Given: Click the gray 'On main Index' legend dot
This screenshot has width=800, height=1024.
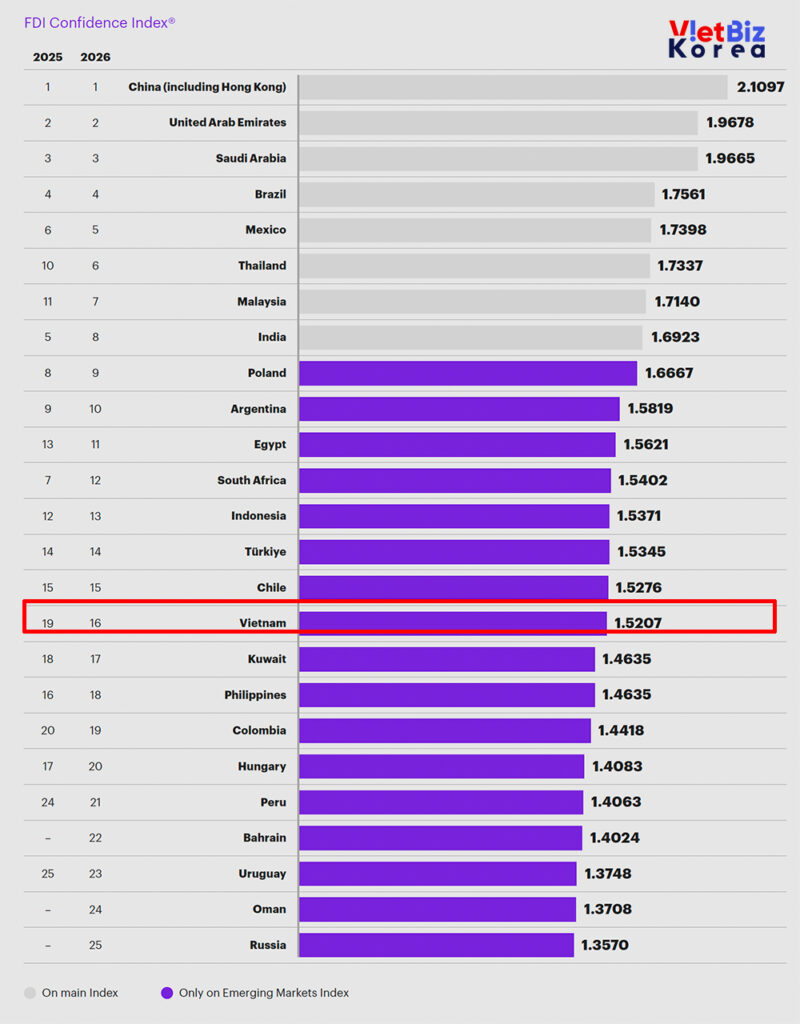Looking at the screenshot, I should pyautogui.click(x=30, y=993).
